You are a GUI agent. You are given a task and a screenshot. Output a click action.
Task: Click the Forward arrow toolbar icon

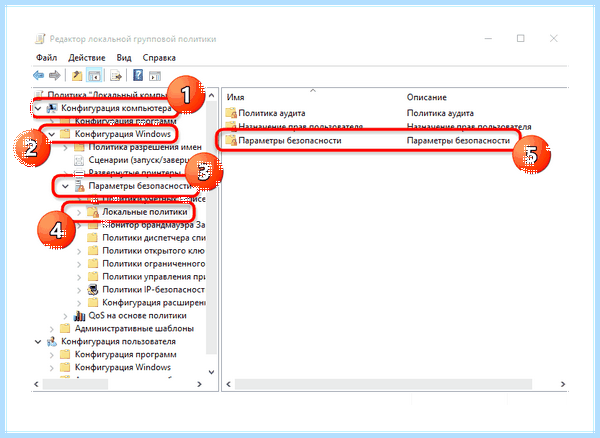pyautogui.click(x=55, y=75)
